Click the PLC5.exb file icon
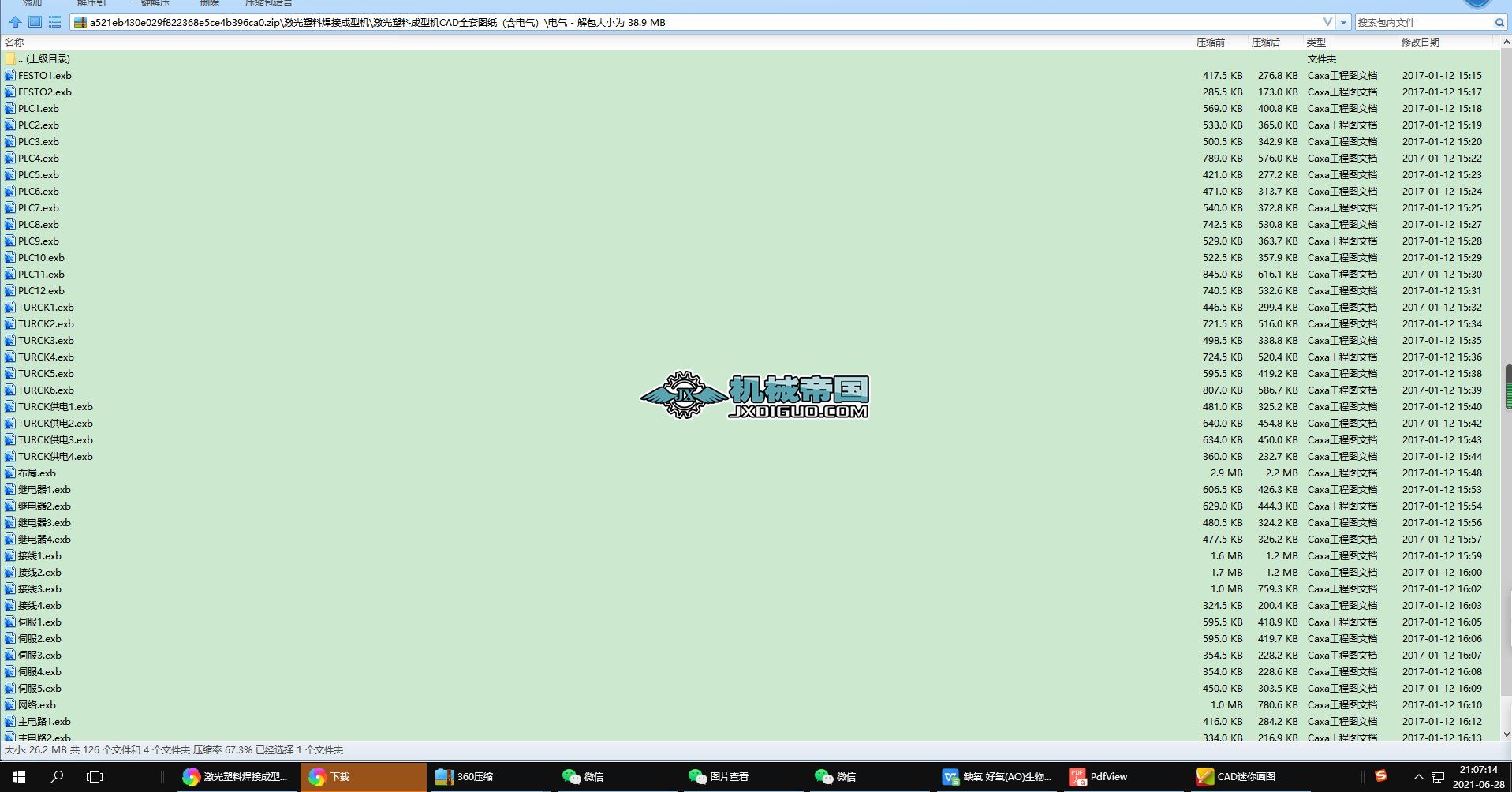 coord(10,175)
